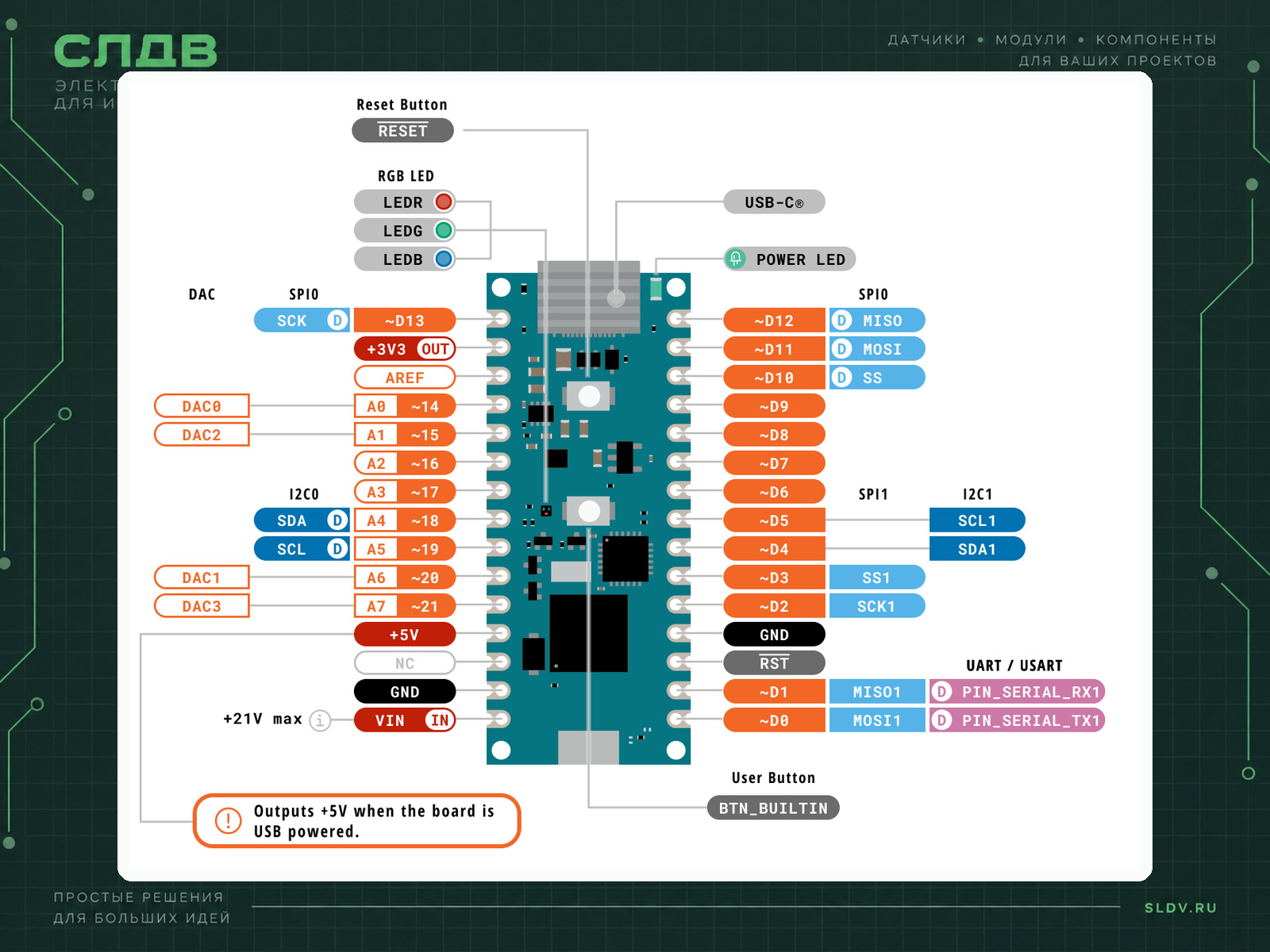The width and height of the screenshot is (1270, 952).
Task: Select the VIN IN pin label
Action: 405,720
